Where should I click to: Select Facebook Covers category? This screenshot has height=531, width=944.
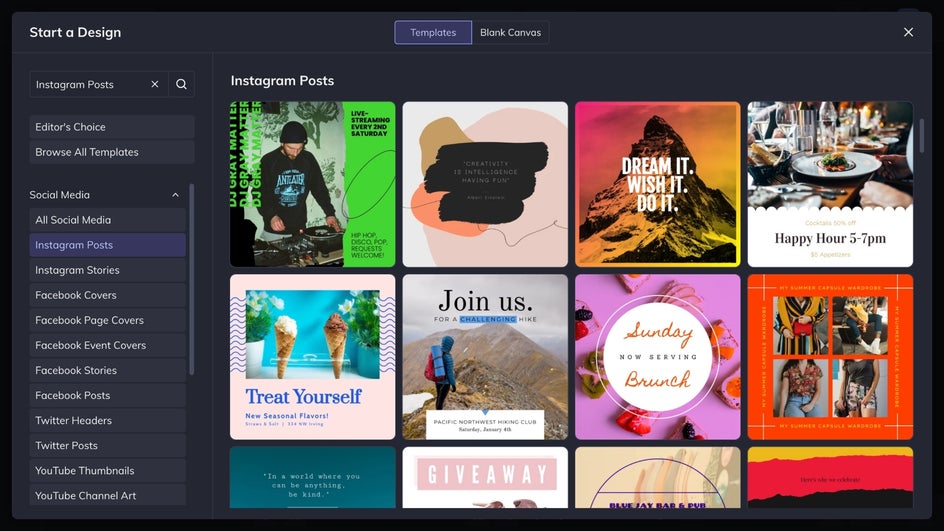coord(108,295)
